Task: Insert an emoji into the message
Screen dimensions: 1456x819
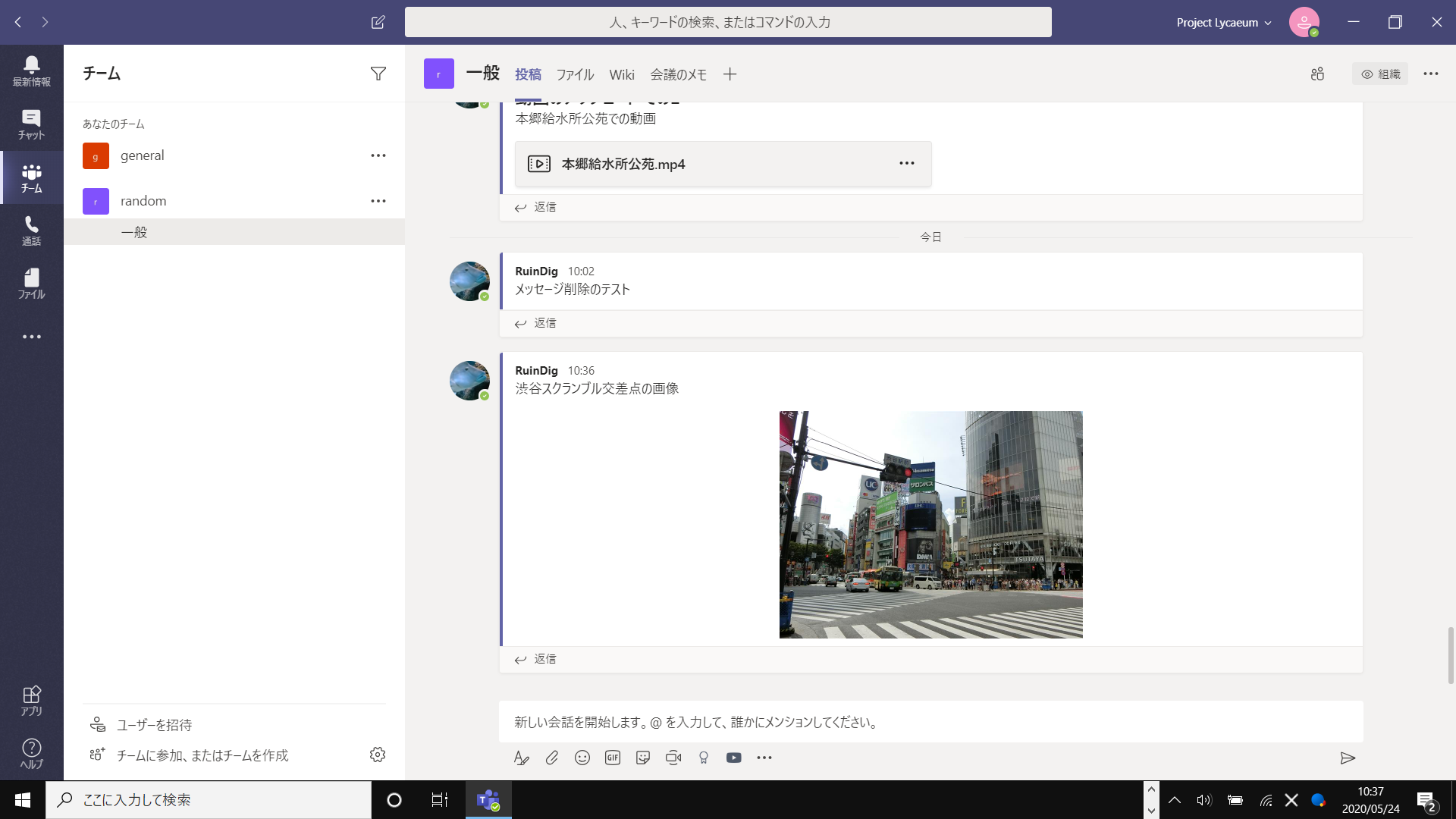Action: 582,758
